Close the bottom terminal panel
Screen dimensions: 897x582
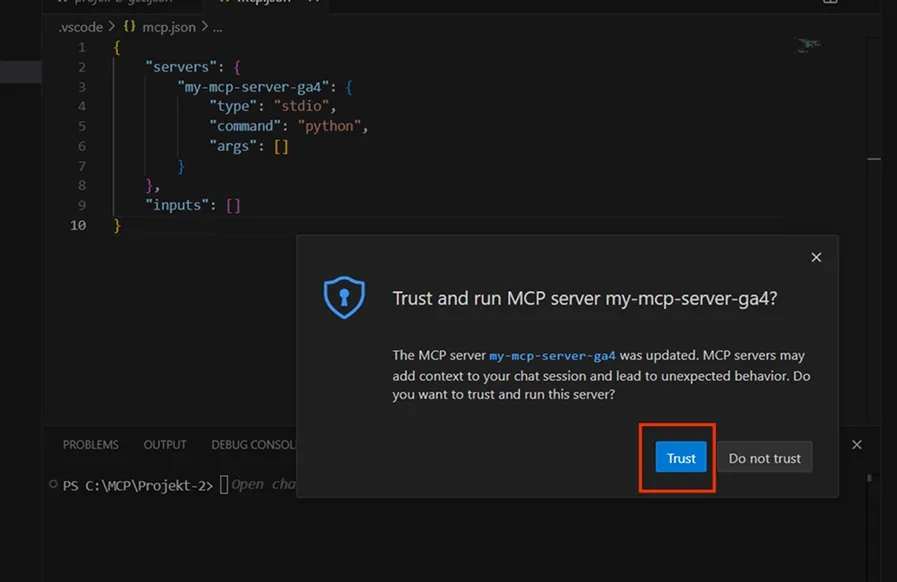856,445
